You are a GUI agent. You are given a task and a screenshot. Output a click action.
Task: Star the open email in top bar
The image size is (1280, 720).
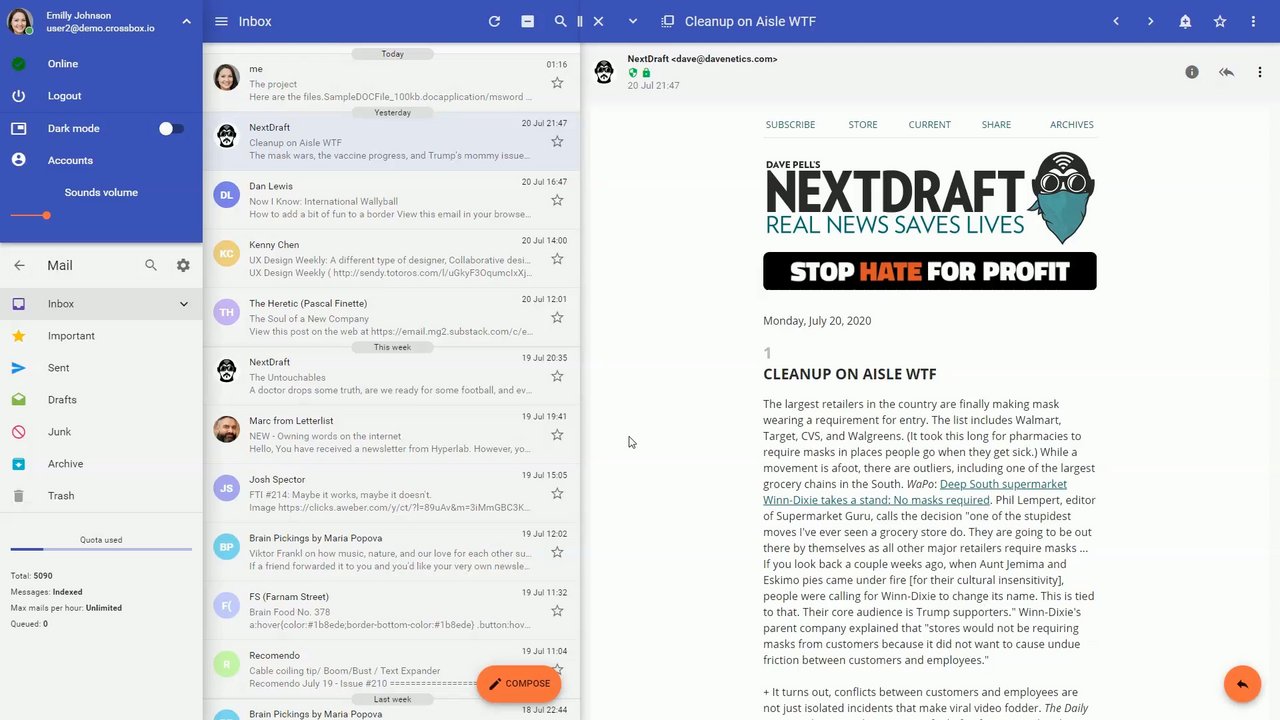coord(1220,21)
